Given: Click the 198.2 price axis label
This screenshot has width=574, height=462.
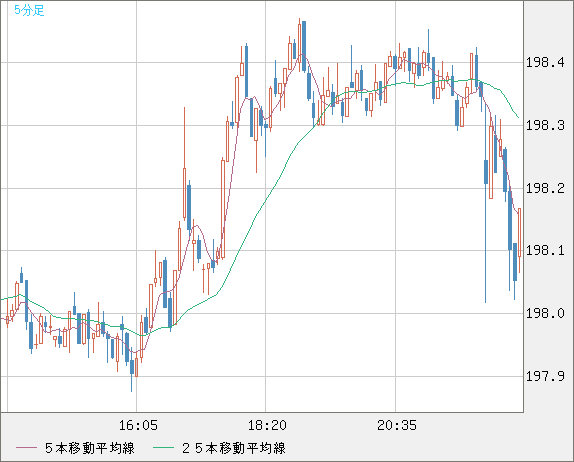Looking at the screenshot, I should [x=545, y=188].
